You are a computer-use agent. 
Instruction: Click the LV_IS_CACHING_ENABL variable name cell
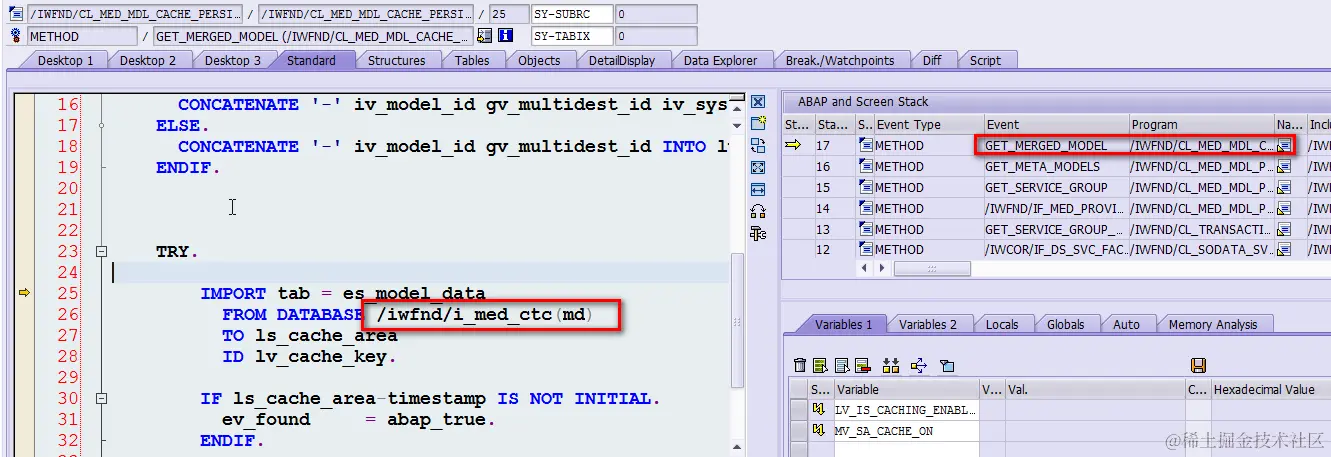pos(906,410)
